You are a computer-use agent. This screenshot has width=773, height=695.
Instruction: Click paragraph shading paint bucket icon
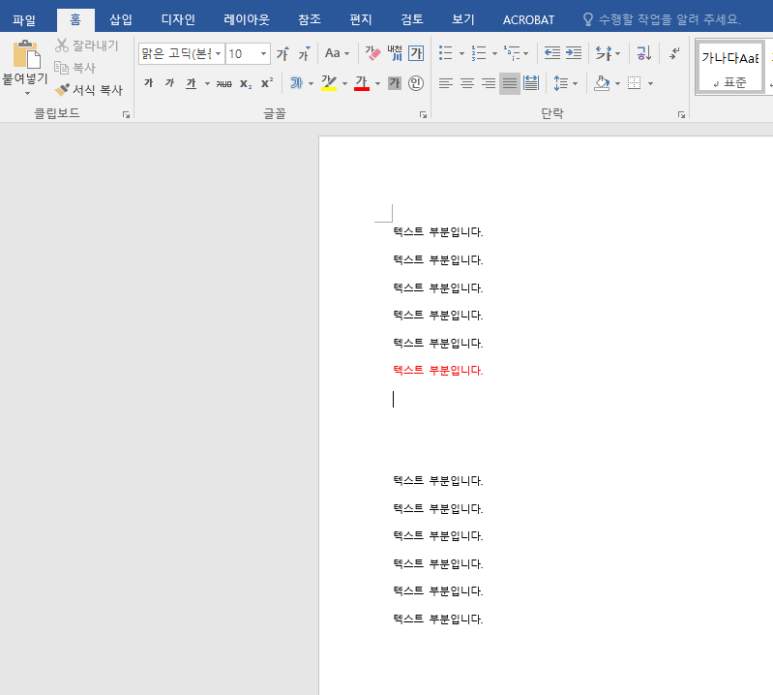601,83
